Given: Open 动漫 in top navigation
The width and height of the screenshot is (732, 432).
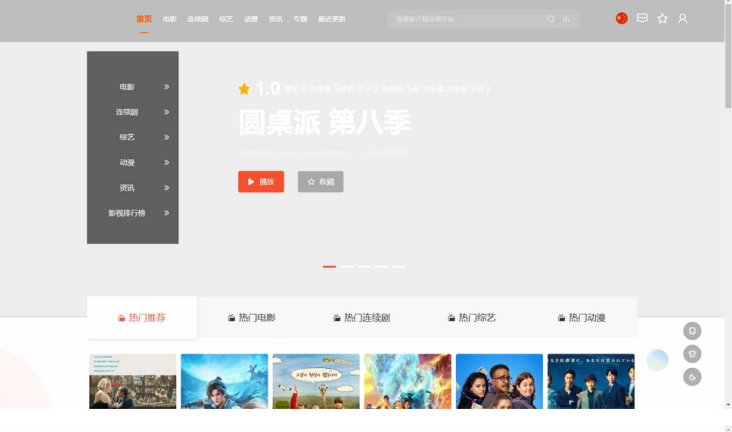Looking at the screenshot, I should (251, 19).
